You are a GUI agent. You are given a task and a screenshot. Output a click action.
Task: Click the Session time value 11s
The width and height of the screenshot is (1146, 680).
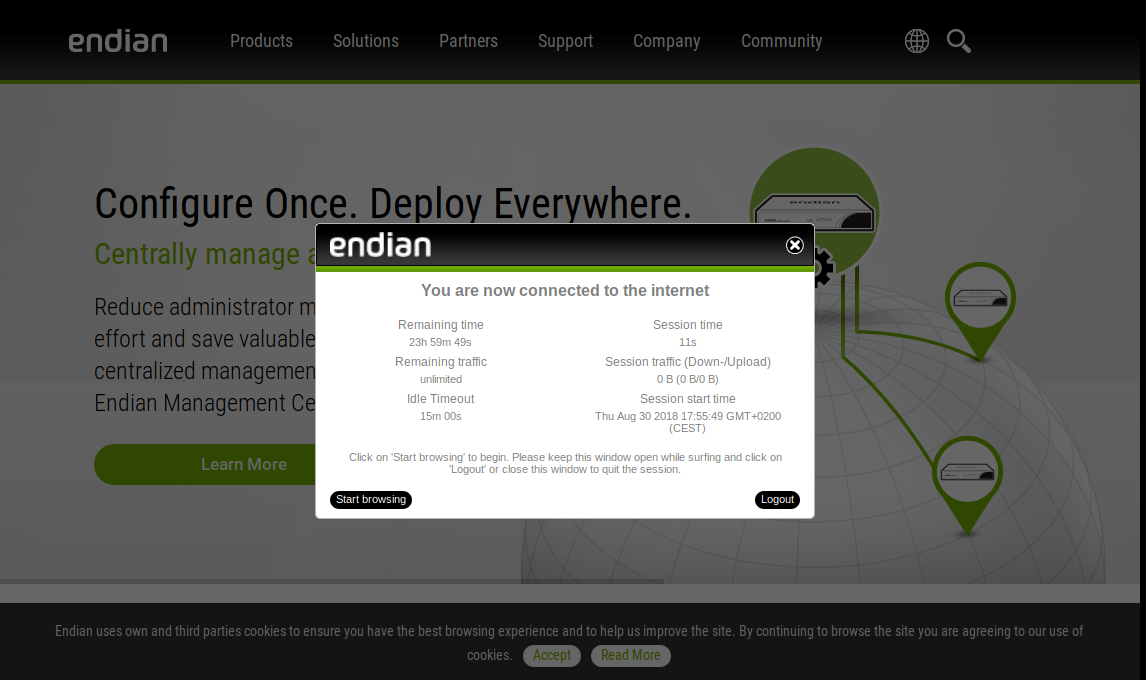(688, 342)
